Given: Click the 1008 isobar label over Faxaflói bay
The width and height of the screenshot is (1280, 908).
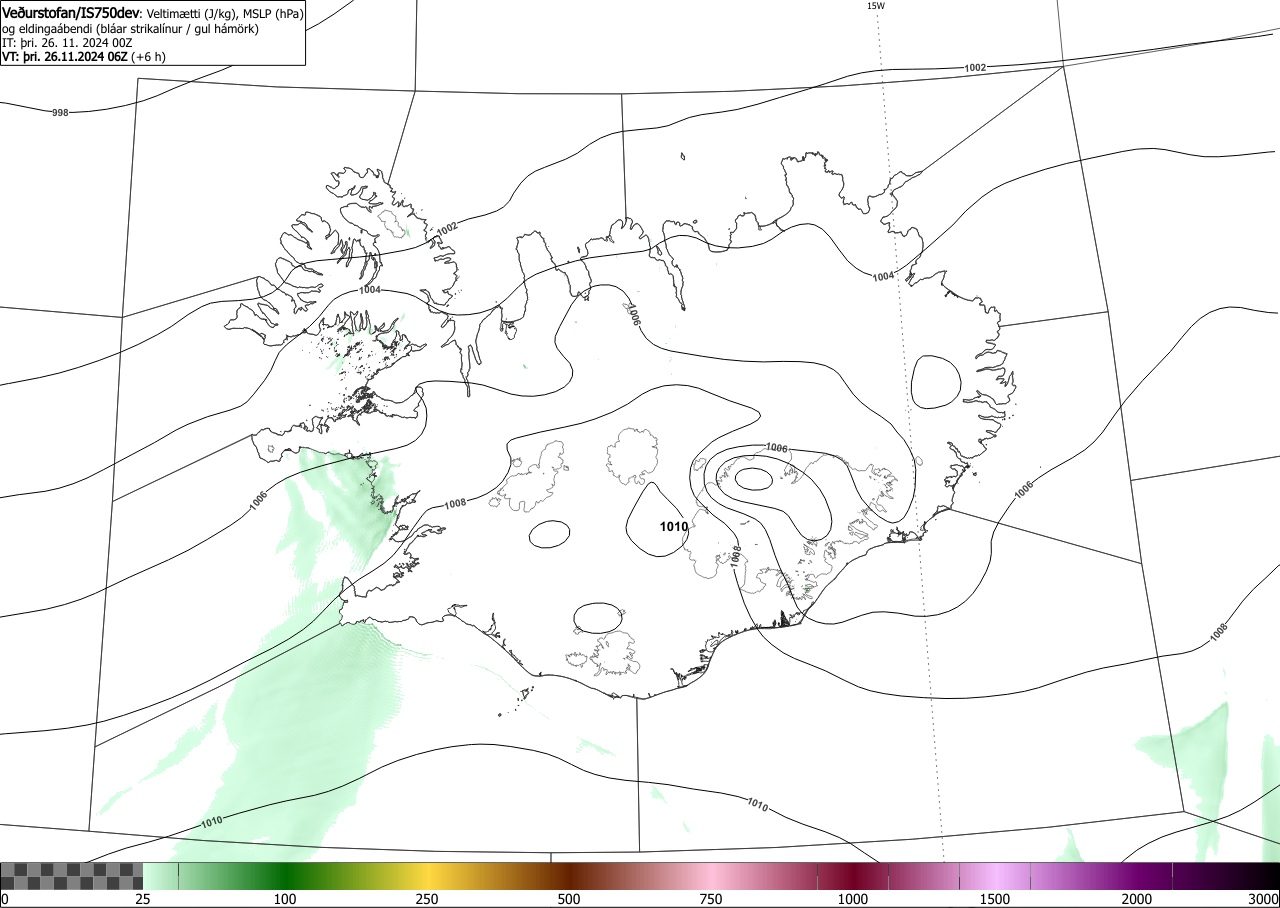Looking at the screenshot, I should point(456,503).
